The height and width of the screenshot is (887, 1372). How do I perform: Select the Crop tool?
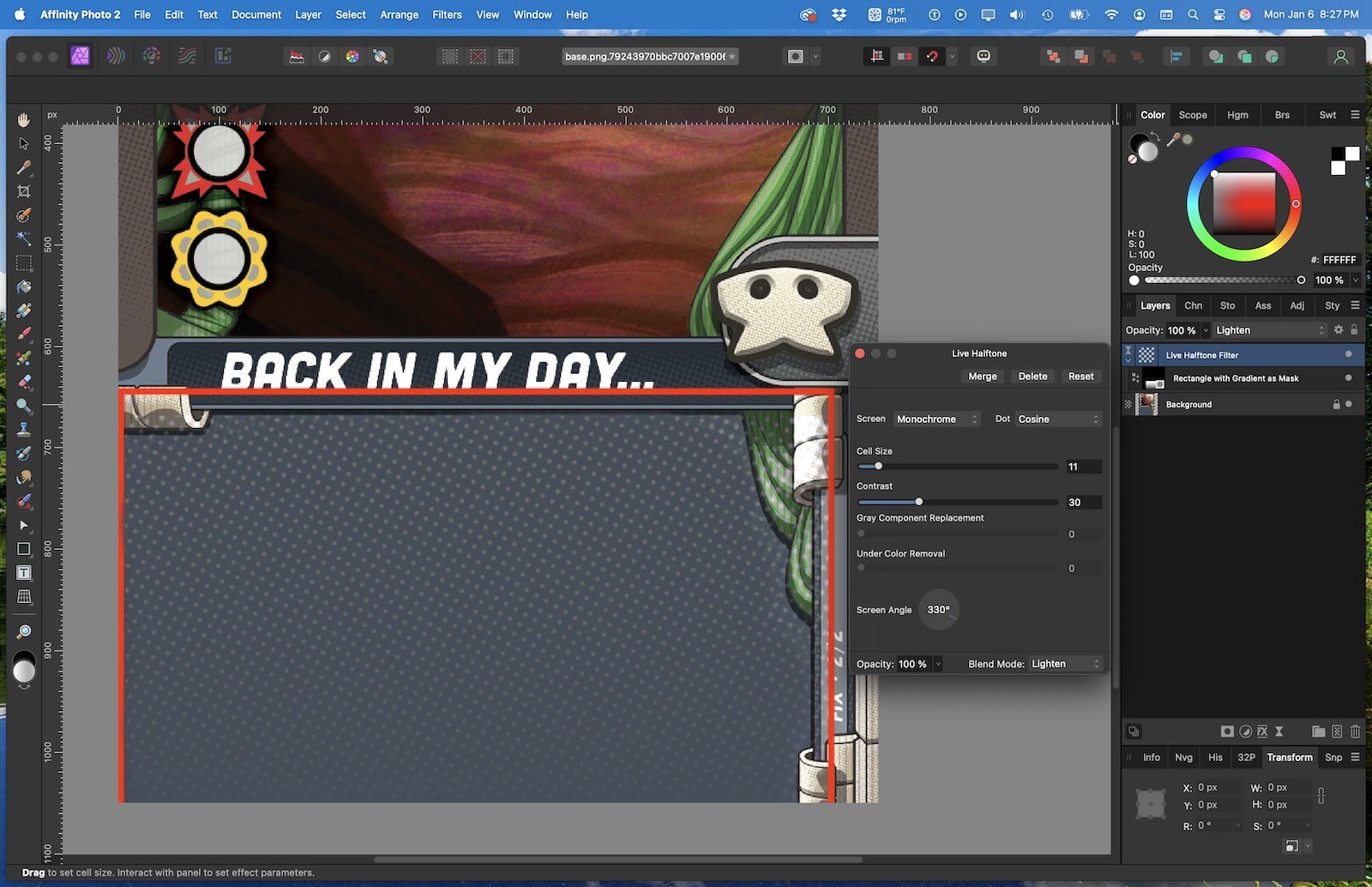[24, 191]
